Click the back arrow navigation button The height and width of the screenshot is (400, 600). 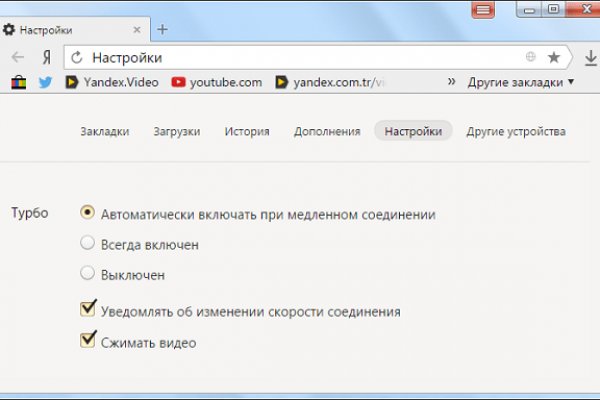(18, 58)
